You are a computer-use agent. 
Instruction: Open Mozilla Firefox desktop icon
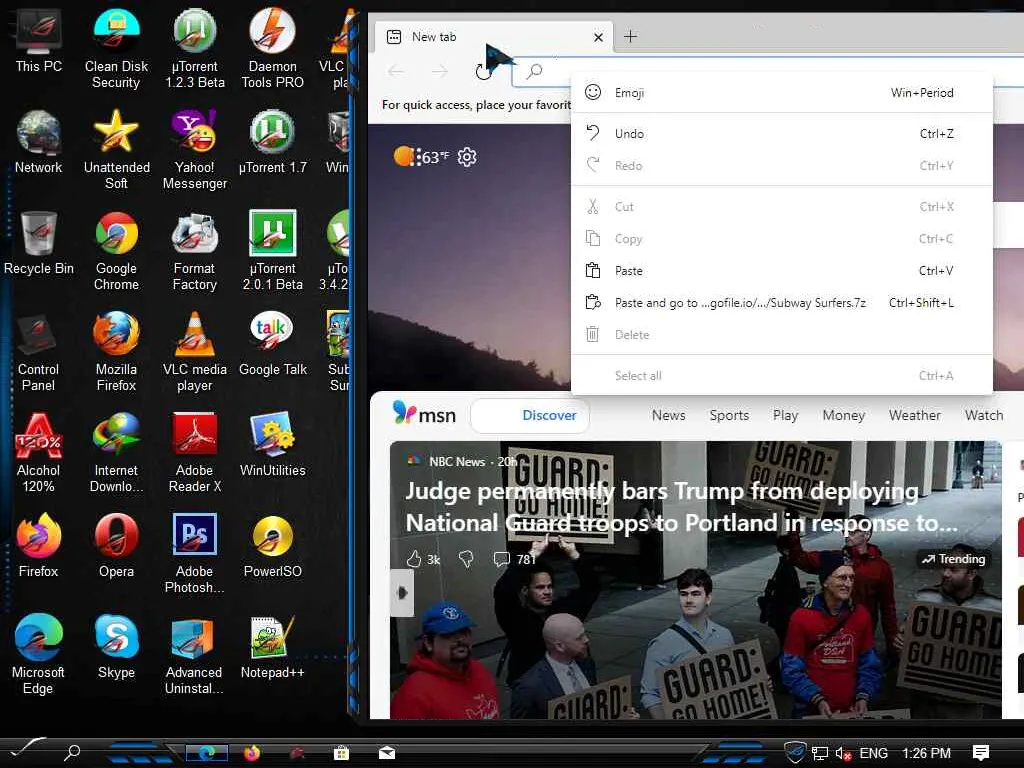116,353
